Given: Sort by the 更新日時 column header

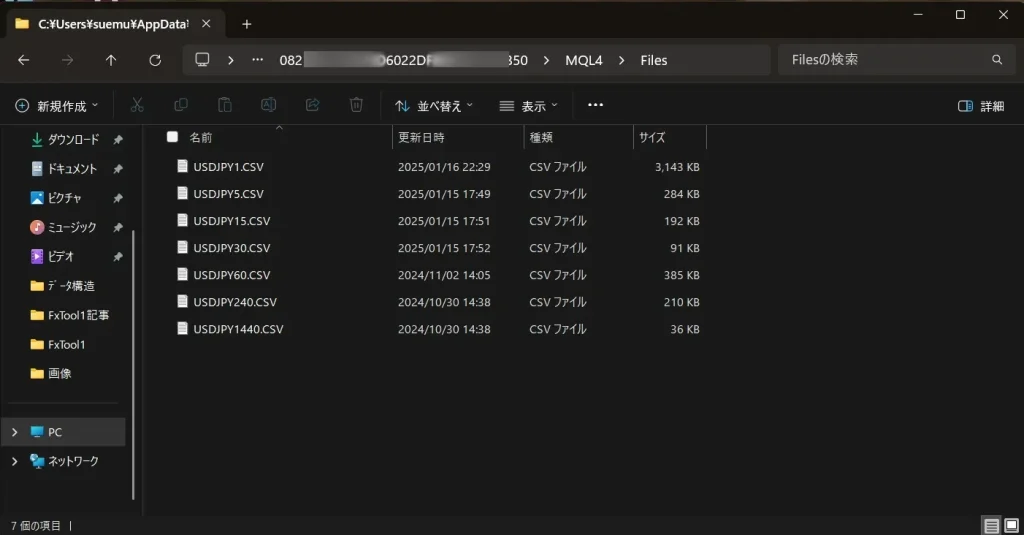Looking at the screenshot, I should [421, 137].
